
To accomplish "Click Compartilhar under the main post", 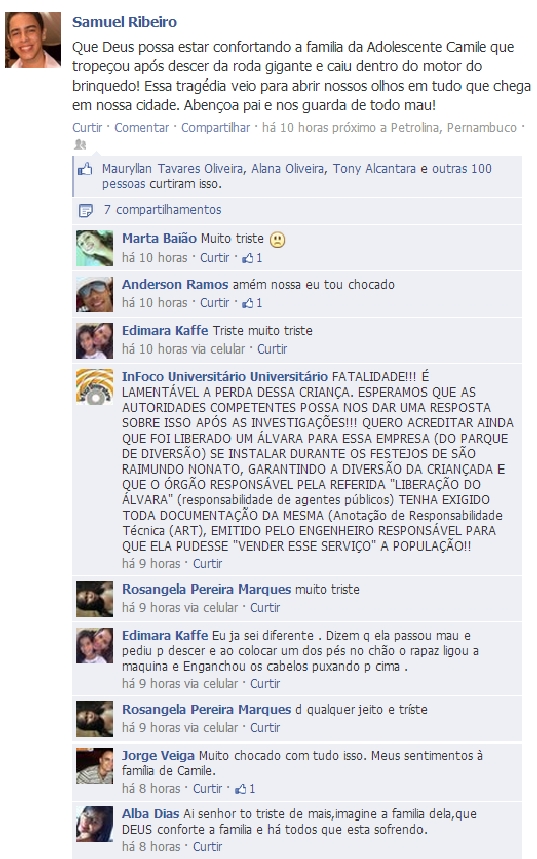I will 215,128.
